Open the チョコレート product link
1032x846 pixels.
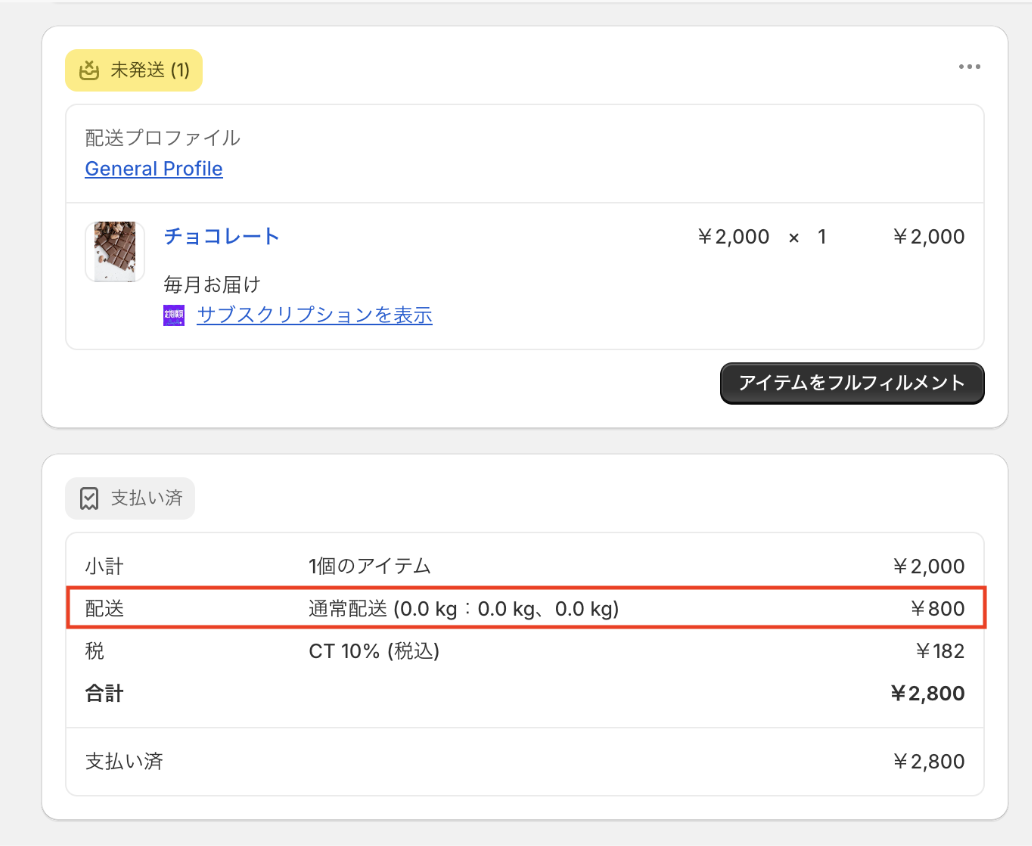pos(222,237)
